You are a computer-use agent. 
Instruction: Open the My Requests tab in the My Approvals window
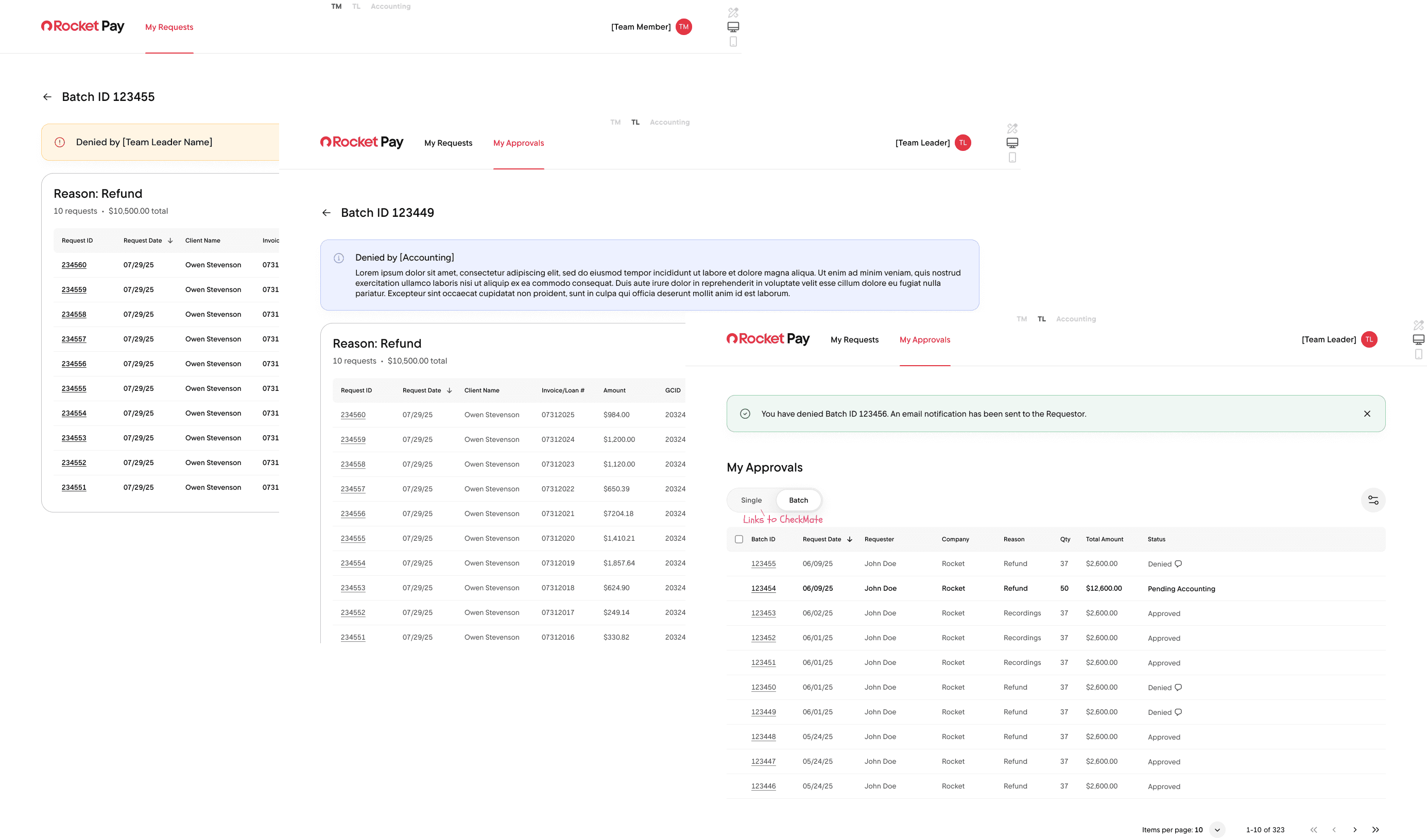tap(854, 340)
